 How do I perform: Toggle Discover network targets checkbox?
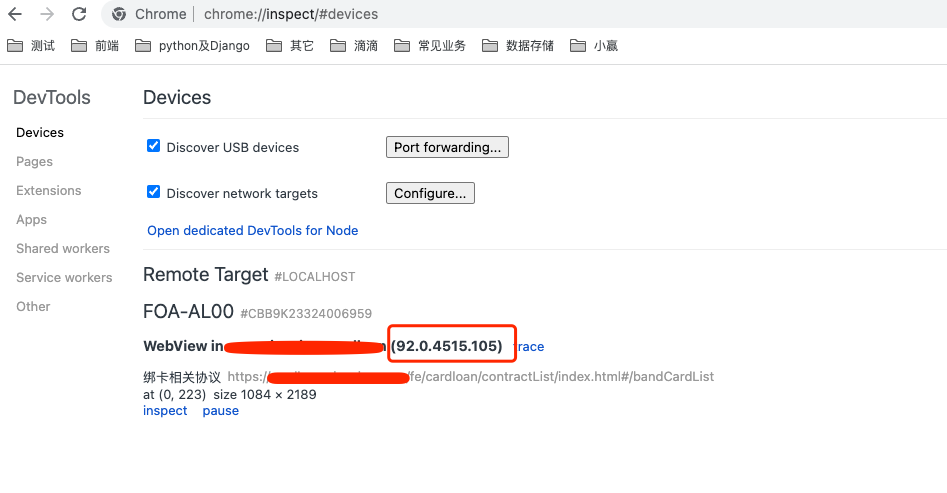pos(154,192)
